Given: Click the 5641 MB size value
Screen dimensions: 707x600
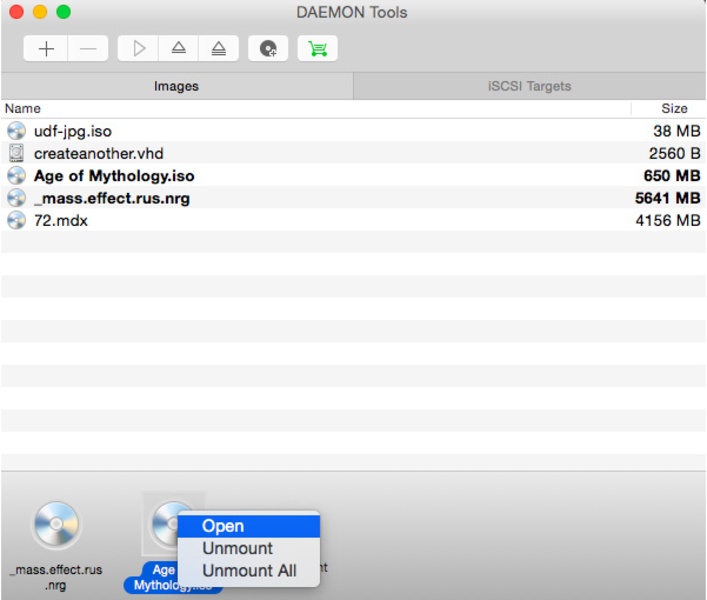Looking at the screenshot, I should 668,198.
